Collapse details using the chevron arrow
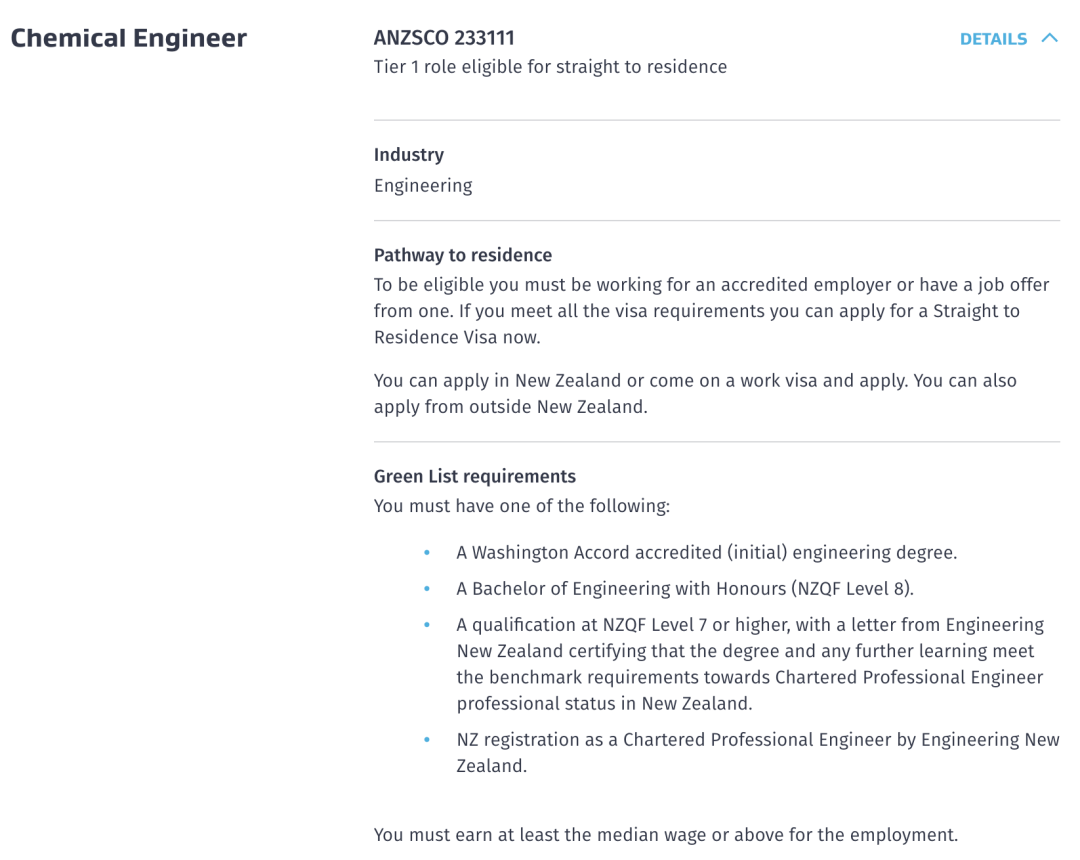This screenshot has width=1080, height=860. 1049,39
